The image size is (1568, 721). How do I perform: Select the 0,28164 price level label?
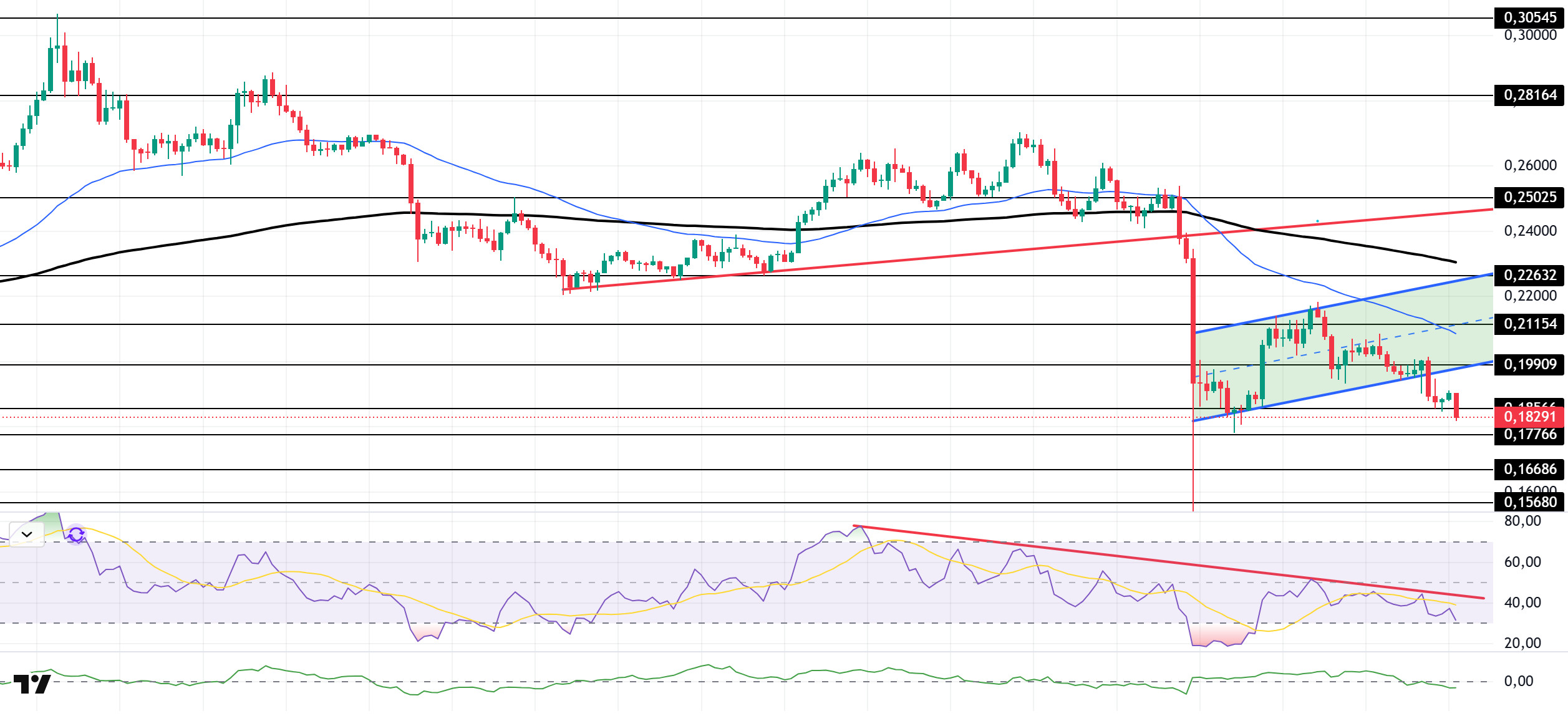pyautogui.click(x=1529, y=95)
